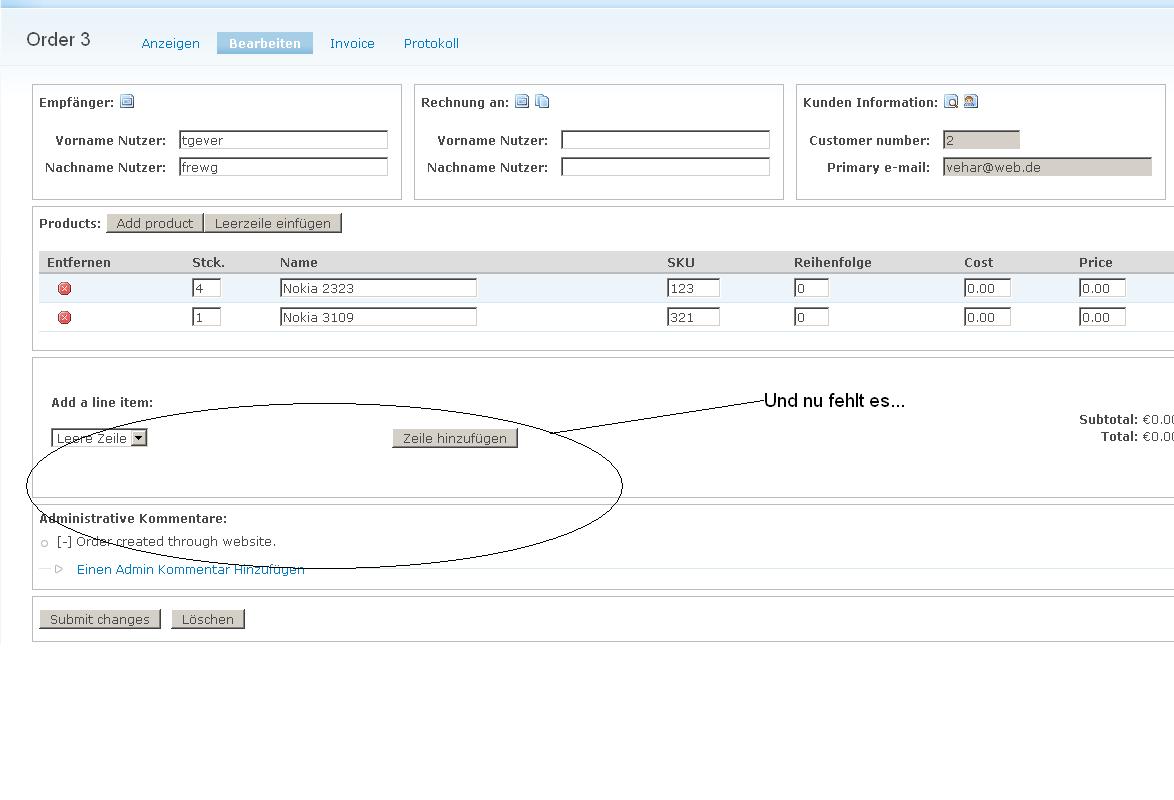This screenshot has height=800, width=1174.
Task: Click the address book icon next to Empfänger
Action: [x=127, y=101]
